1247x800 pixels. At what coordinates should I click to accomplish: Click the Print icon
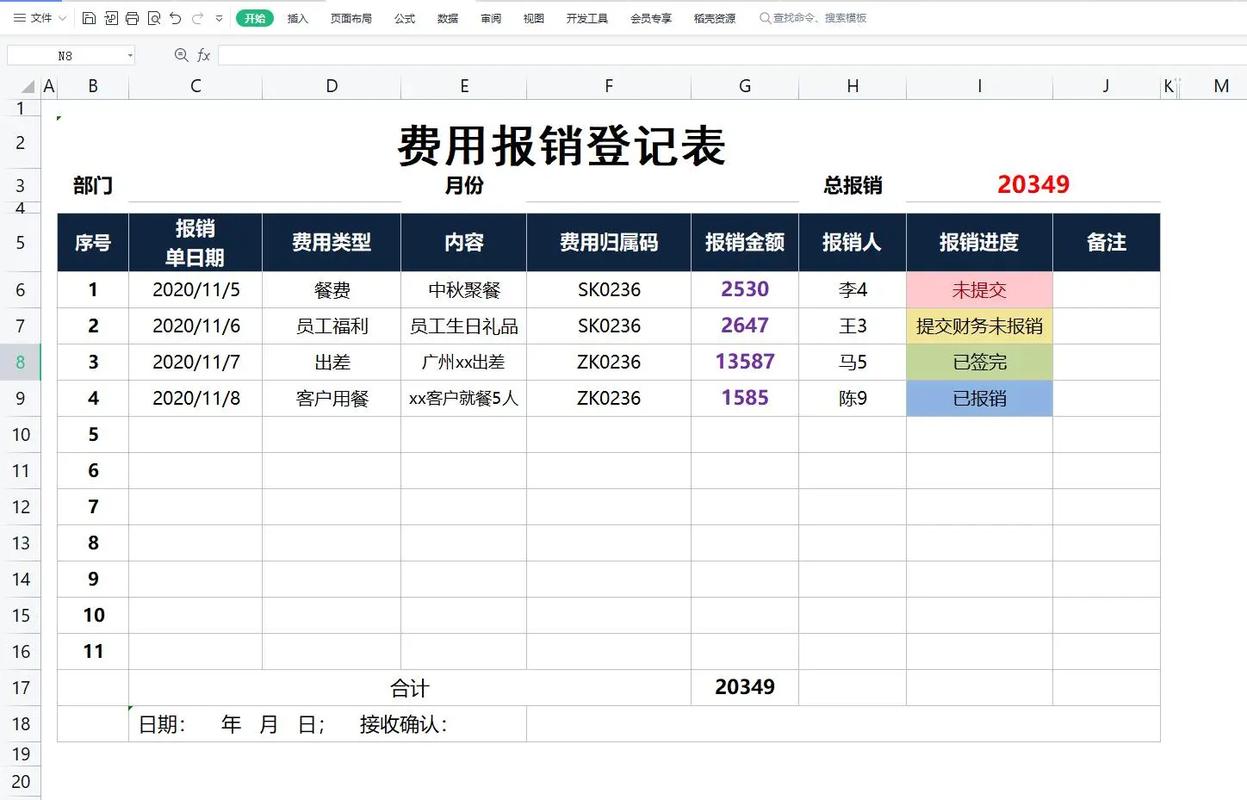[x=132, y=18]
